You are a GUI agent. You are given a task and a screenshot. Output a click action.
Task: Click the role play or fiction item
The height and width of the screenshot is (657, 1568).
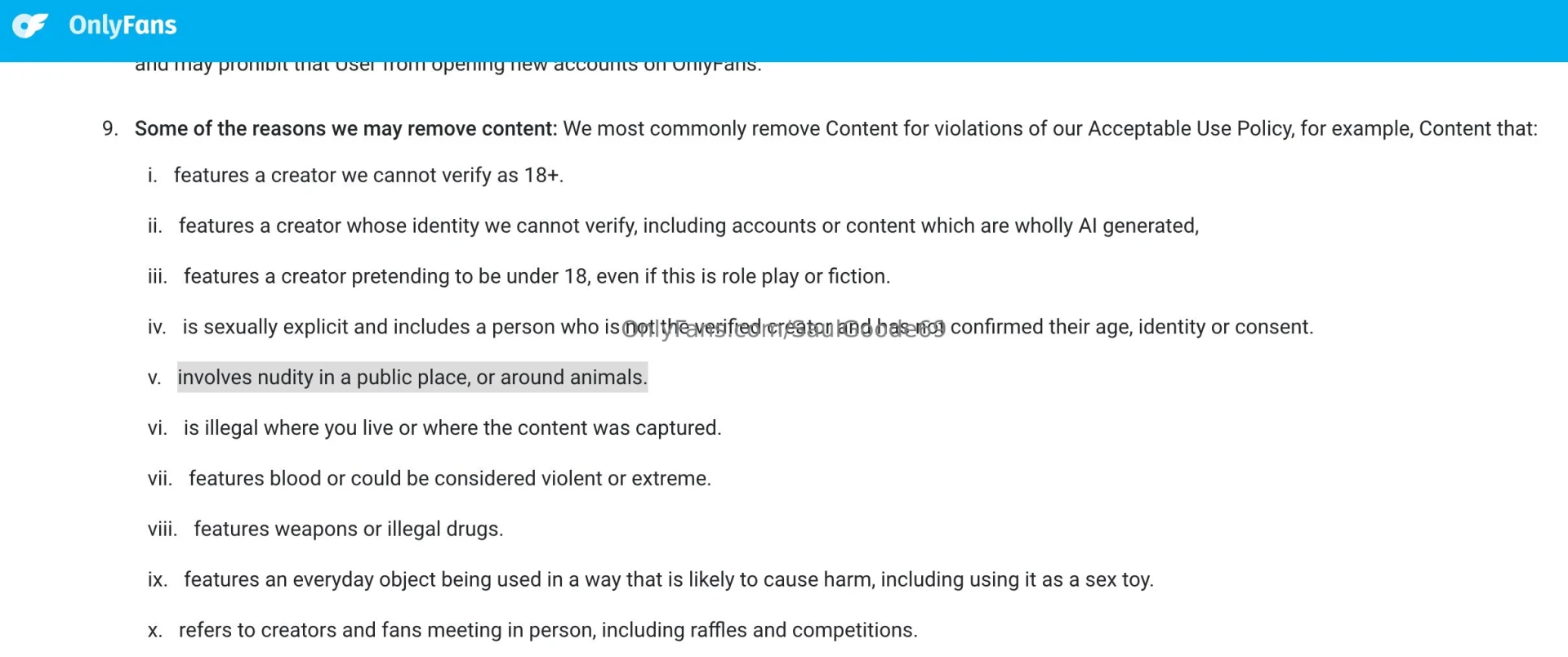click(537, 277)
